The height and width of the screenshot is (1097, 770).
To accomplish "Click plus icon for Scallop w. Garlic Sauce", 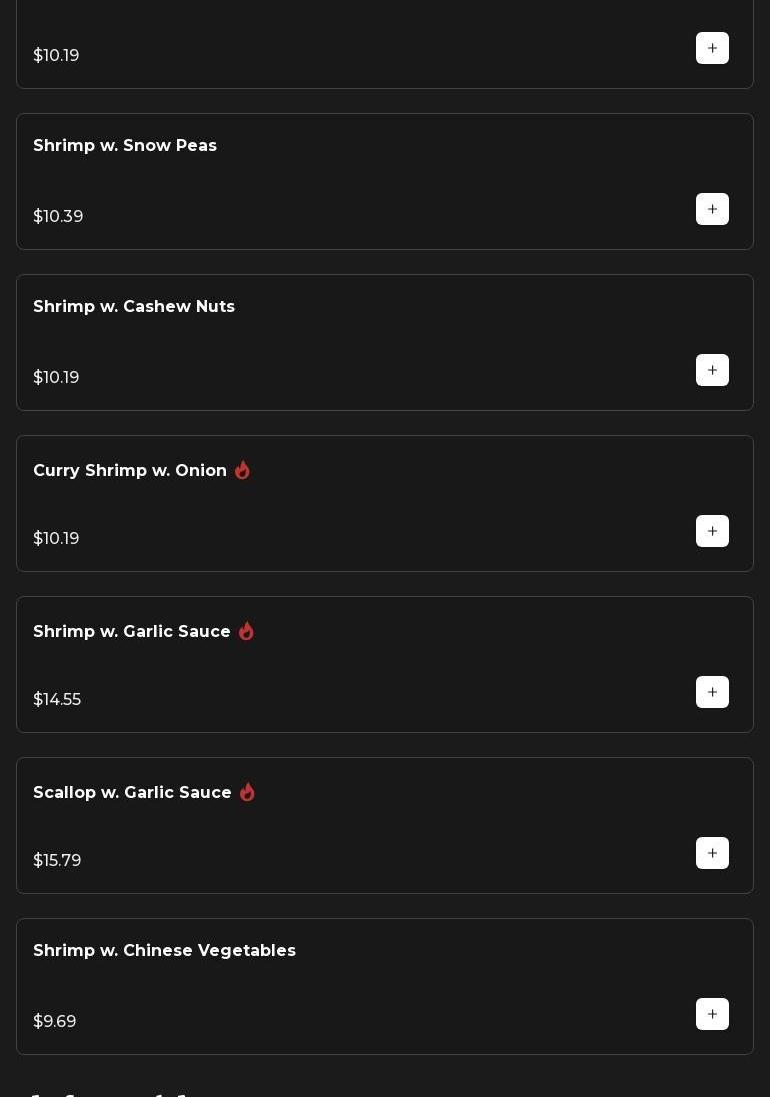I will (x=712, y=853).
